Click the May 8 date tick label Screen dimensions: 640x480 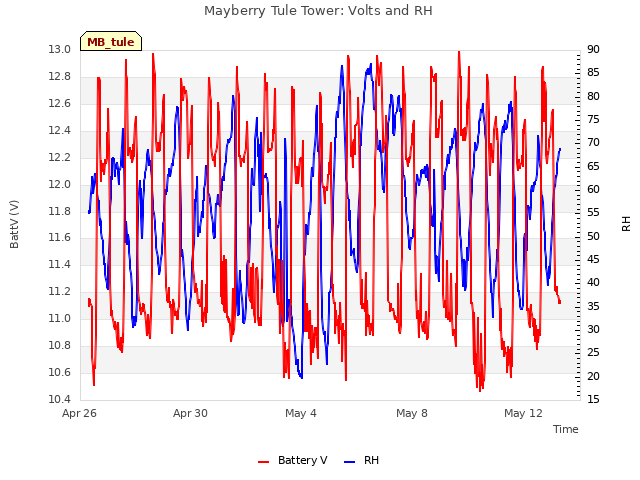(412, 413)
